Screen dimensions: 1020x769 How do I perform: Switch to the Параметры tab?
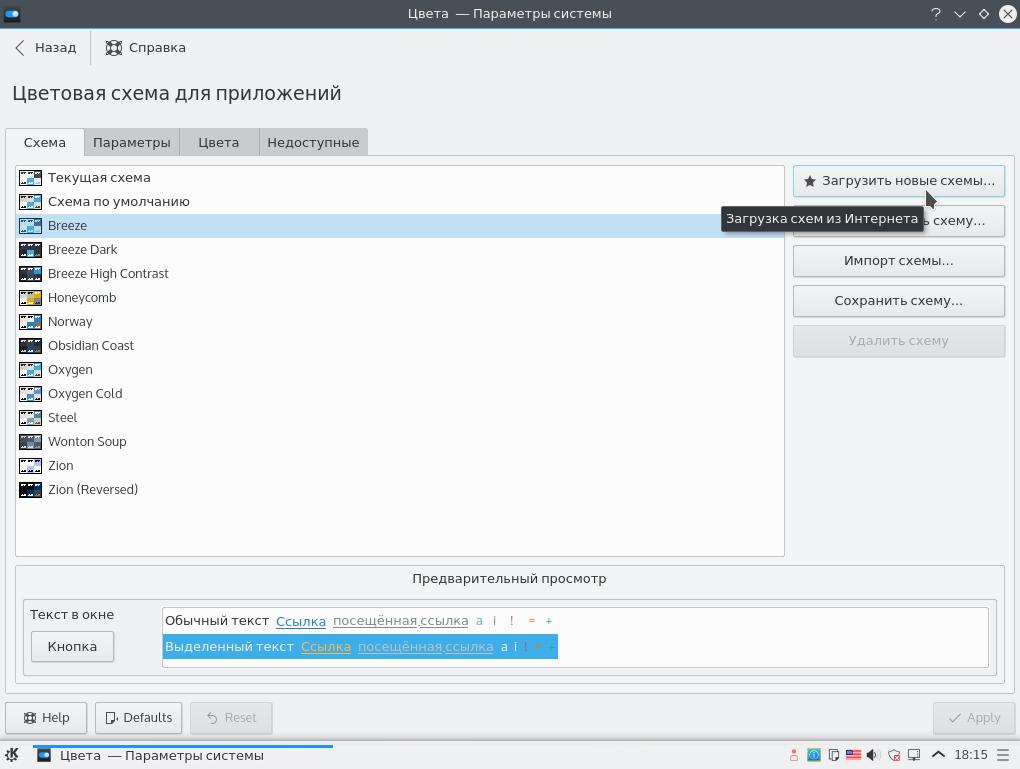click(x=131, y=142)
